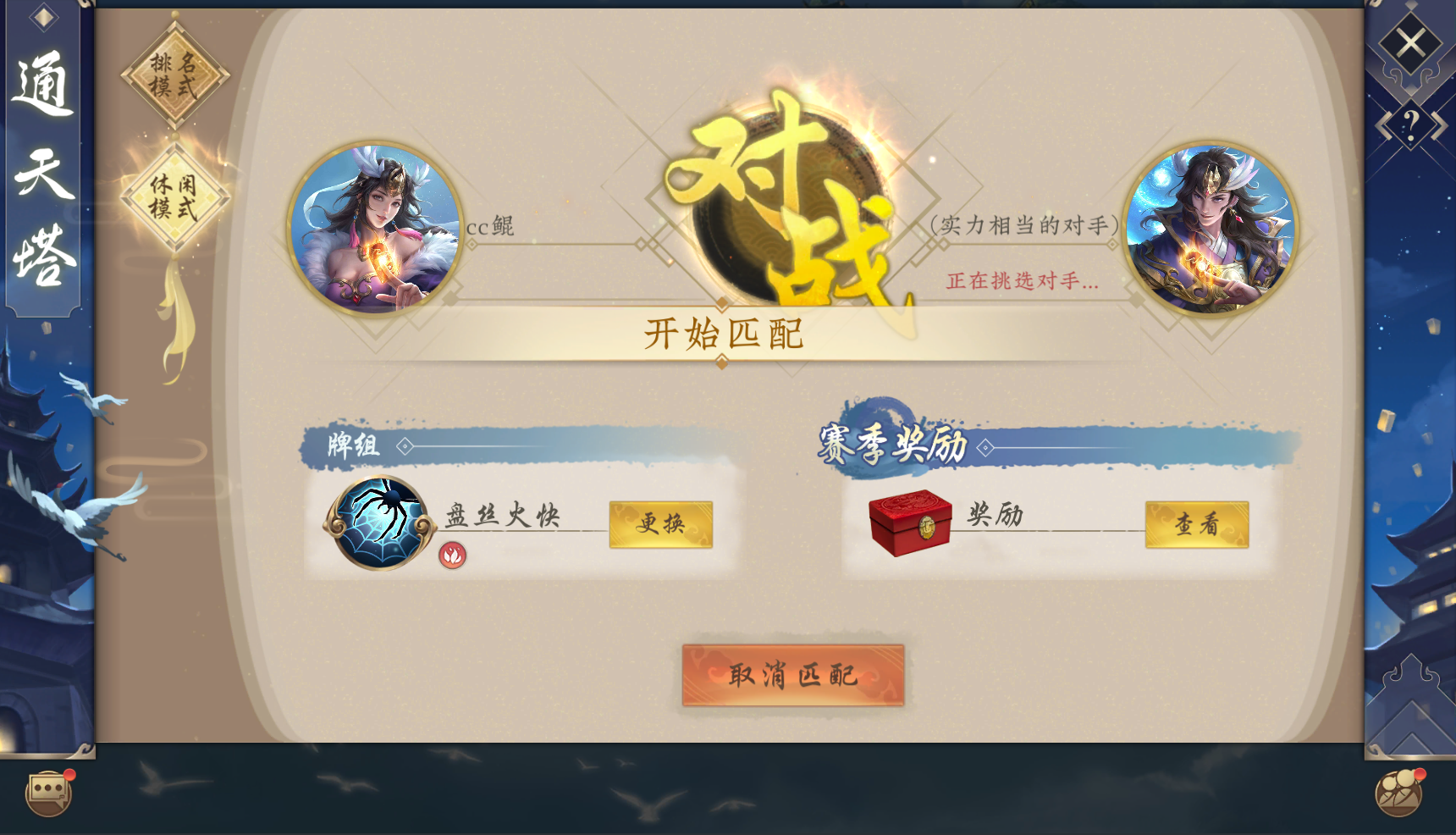Click the spider web deck icon

[x=380, y=523]
